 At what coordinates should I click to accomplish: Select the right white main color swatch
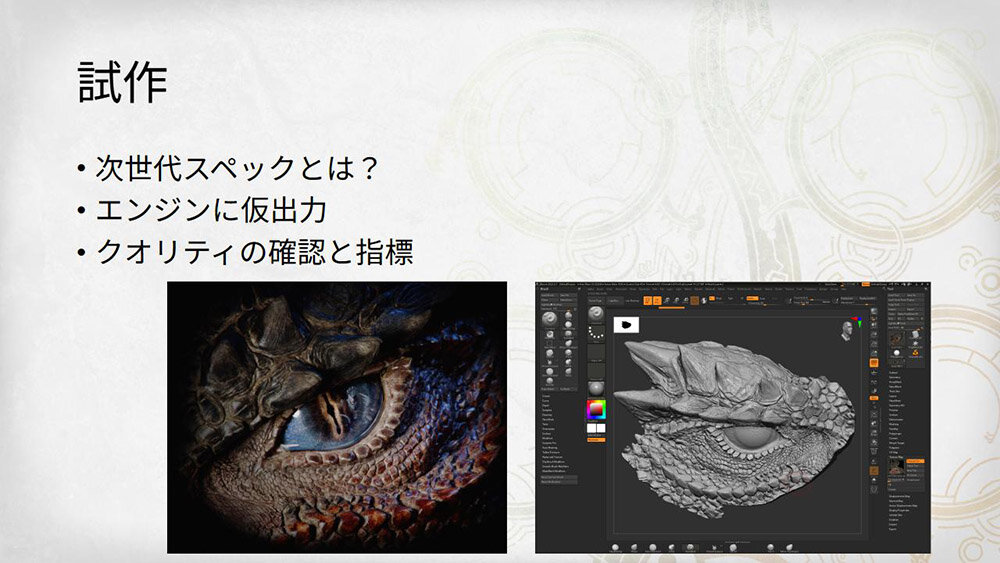pos(601,428)
